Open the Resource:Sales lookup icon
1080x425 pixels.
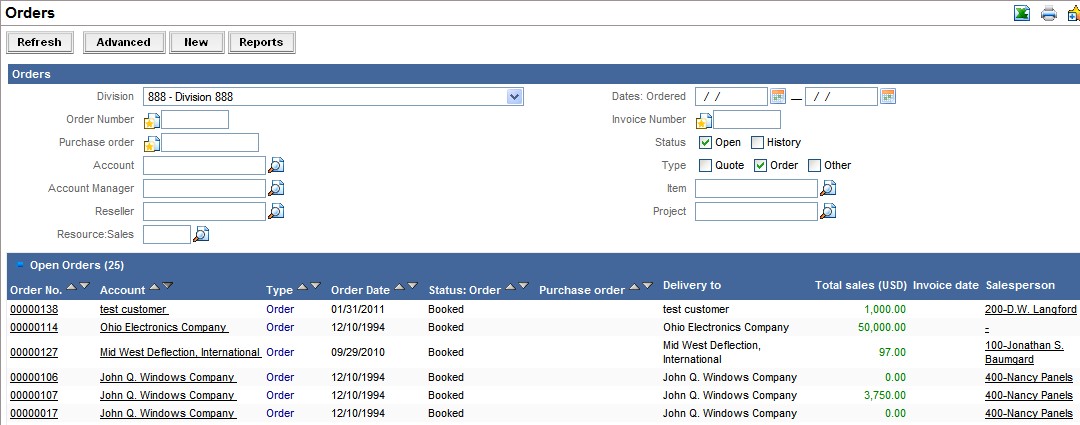[201, 234]
